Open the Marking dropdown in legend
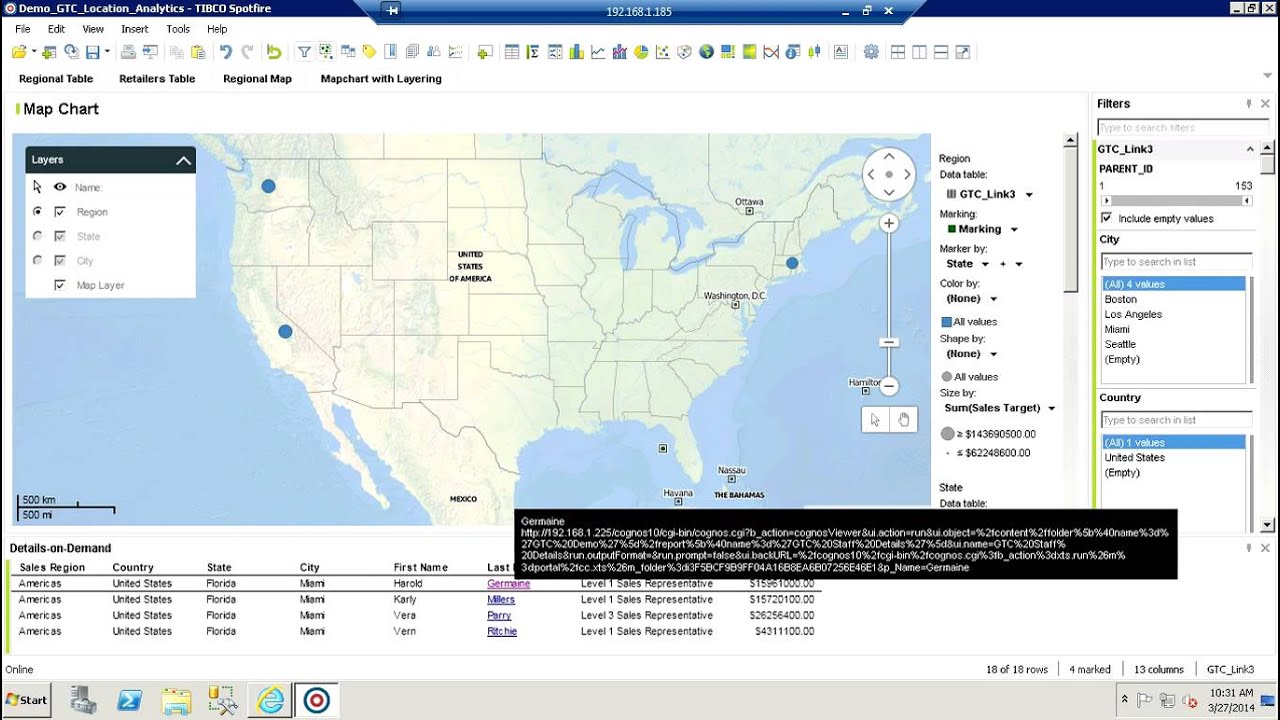1280x720 pixels. coord(1014,230)
